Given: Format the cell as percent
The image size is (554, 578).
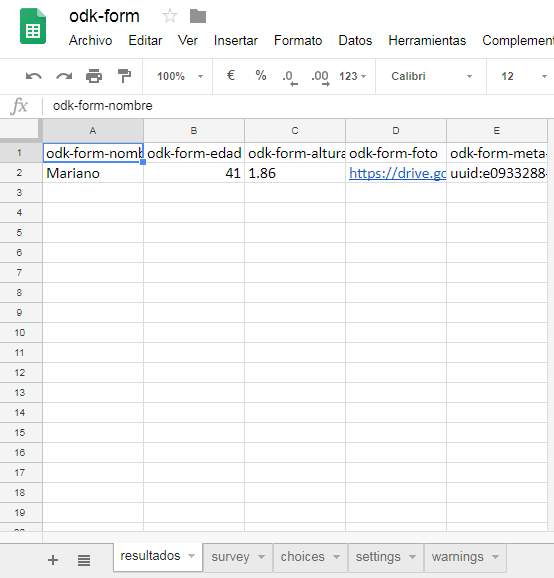Looking at the screenshot, I should pyautogui.click(x=261, y=76).
